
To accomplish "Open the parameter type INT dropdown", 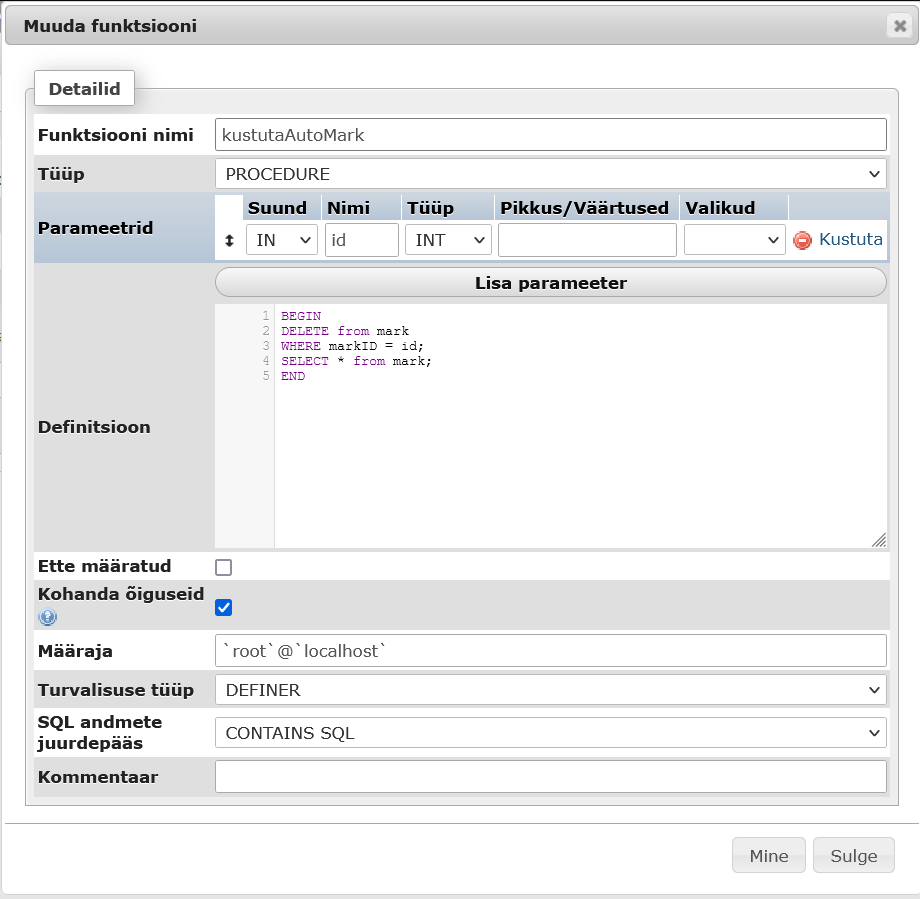I will tap(447, 240).
